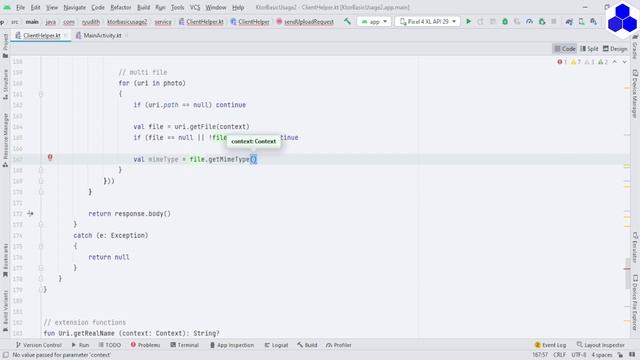
Task: Open the VCS menu
Action: [195, 7]
